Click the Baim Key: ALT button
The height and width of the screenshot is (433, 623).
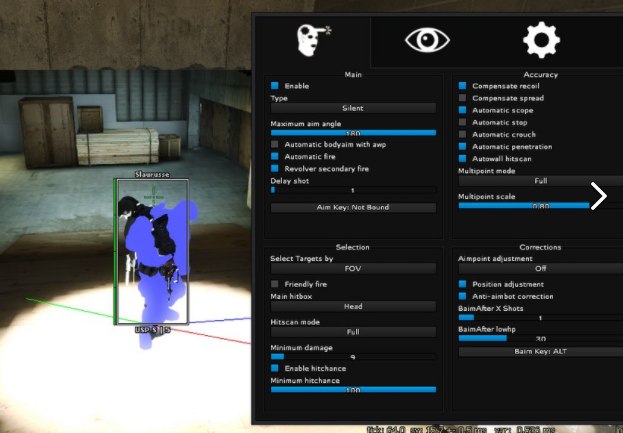point(541,352)
